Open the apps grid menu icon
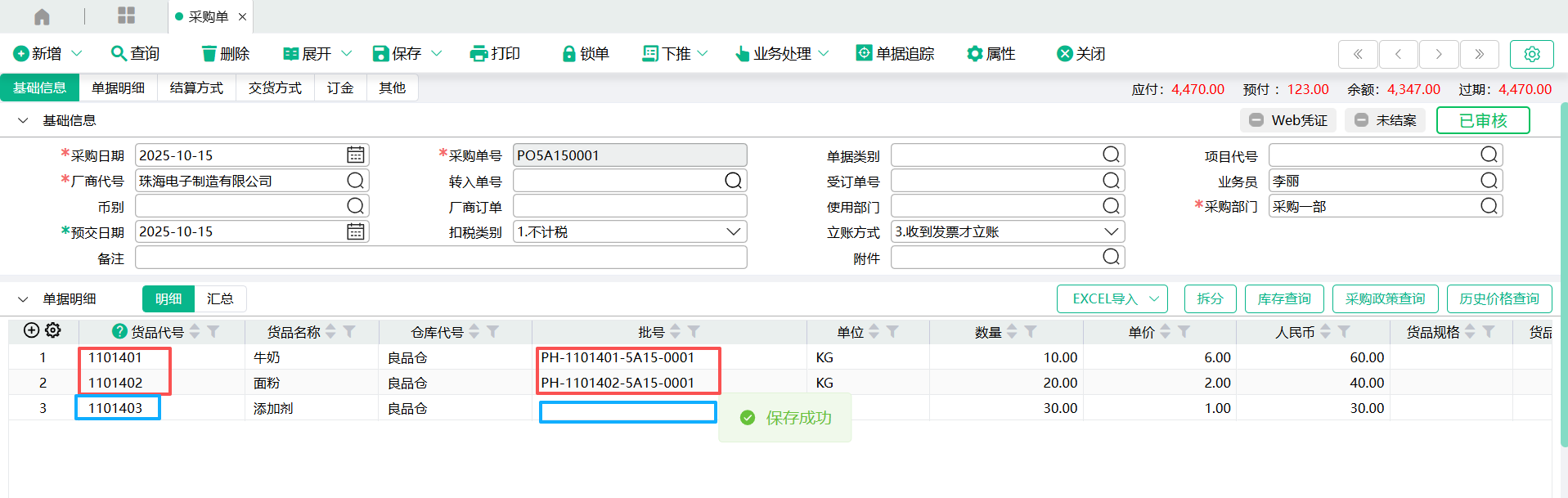Viewport: 1568px width, 498px height. [x=126, y=16]
